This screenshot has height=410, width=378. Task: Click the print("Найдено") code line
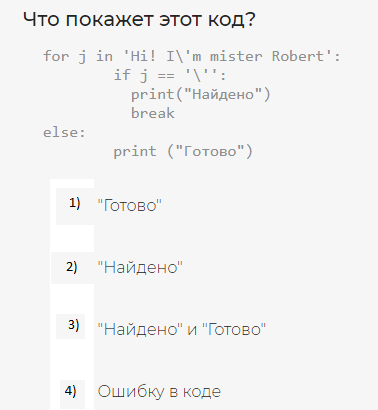(x=201, y=94)
